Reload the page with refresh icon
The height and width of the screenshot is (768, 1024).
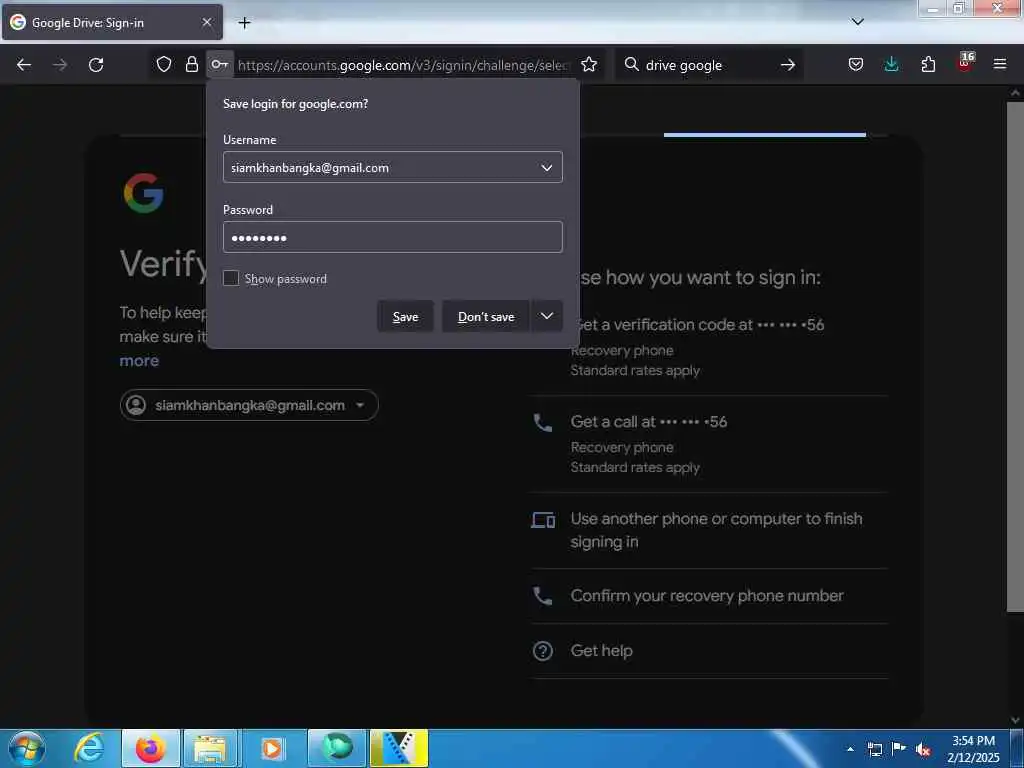(96, 65)
